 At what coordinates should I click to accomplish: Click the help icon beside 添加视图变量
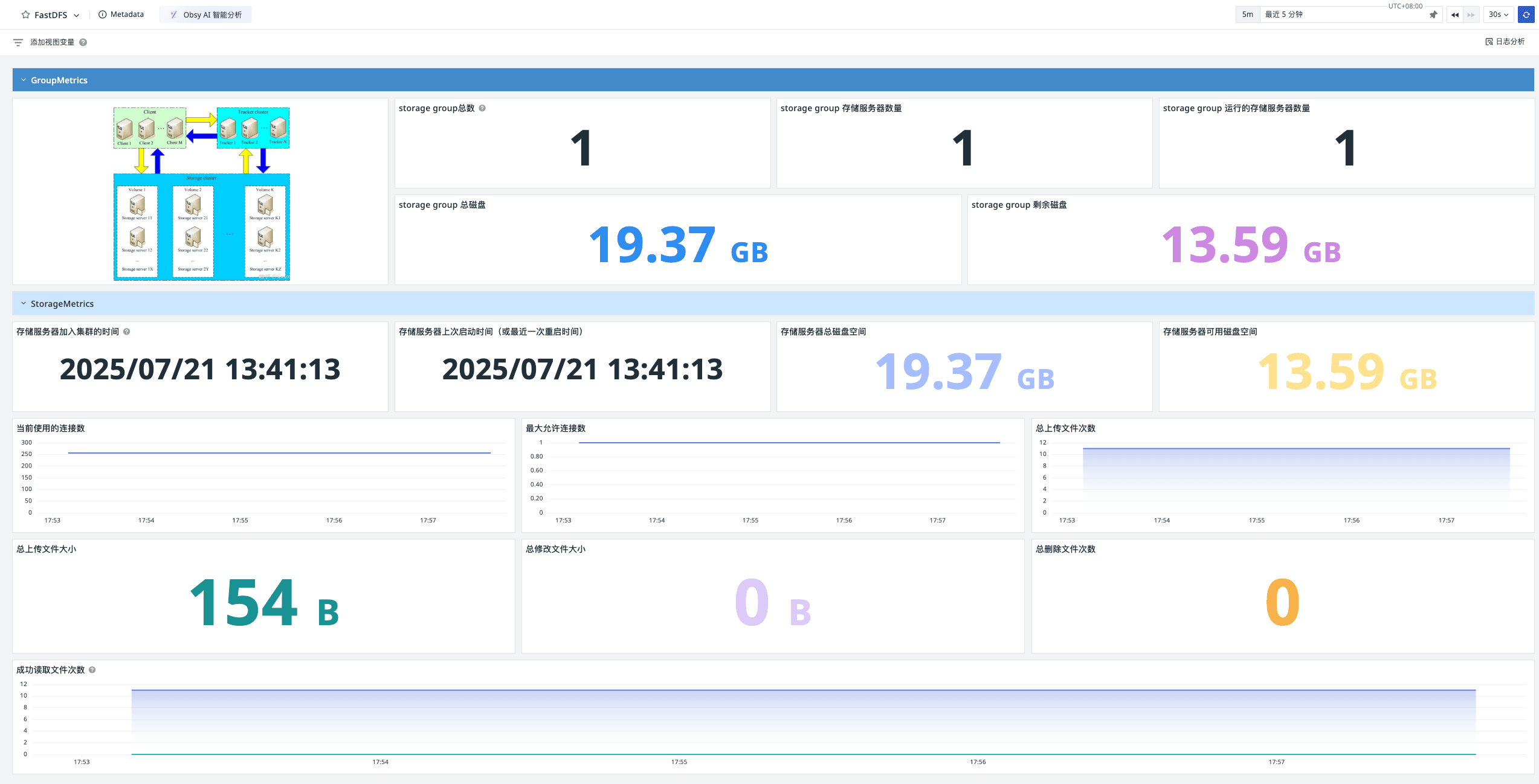pos(83,42)
